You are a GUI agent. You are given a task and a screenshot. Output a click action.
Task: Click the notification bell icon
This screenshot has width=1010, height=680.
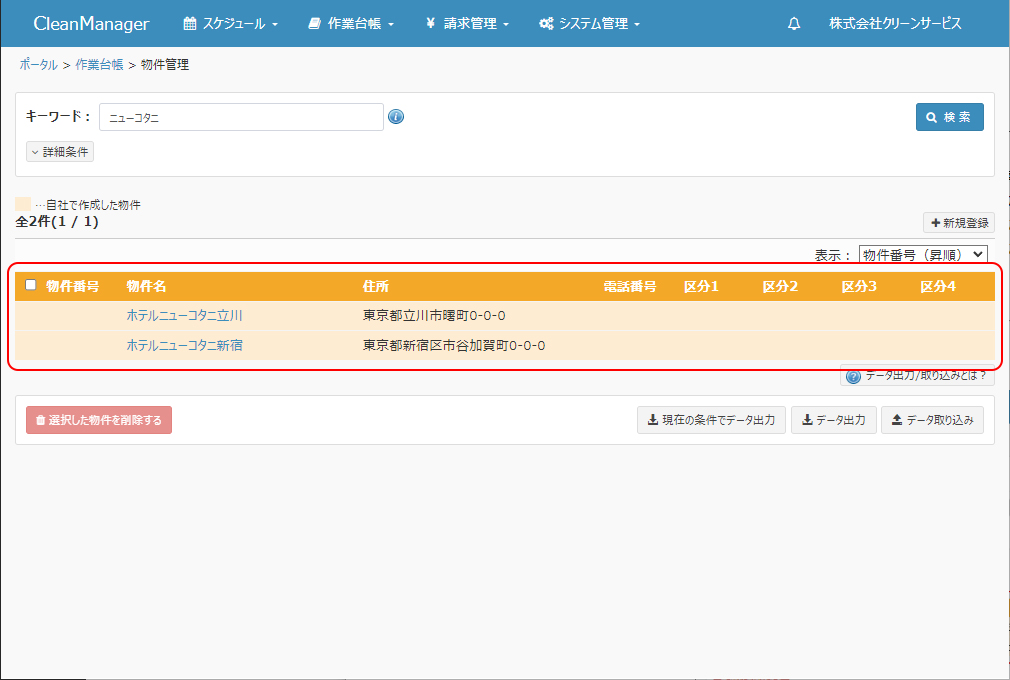[x=794, y=24]
